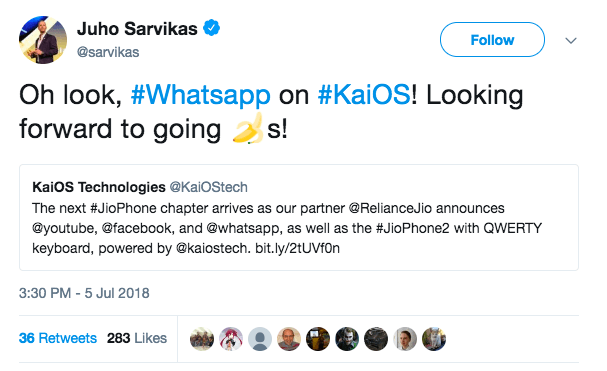Open Juho Sarvikas profile picture
This screenshot has height=371, width=607.
(x=43, y=40)
